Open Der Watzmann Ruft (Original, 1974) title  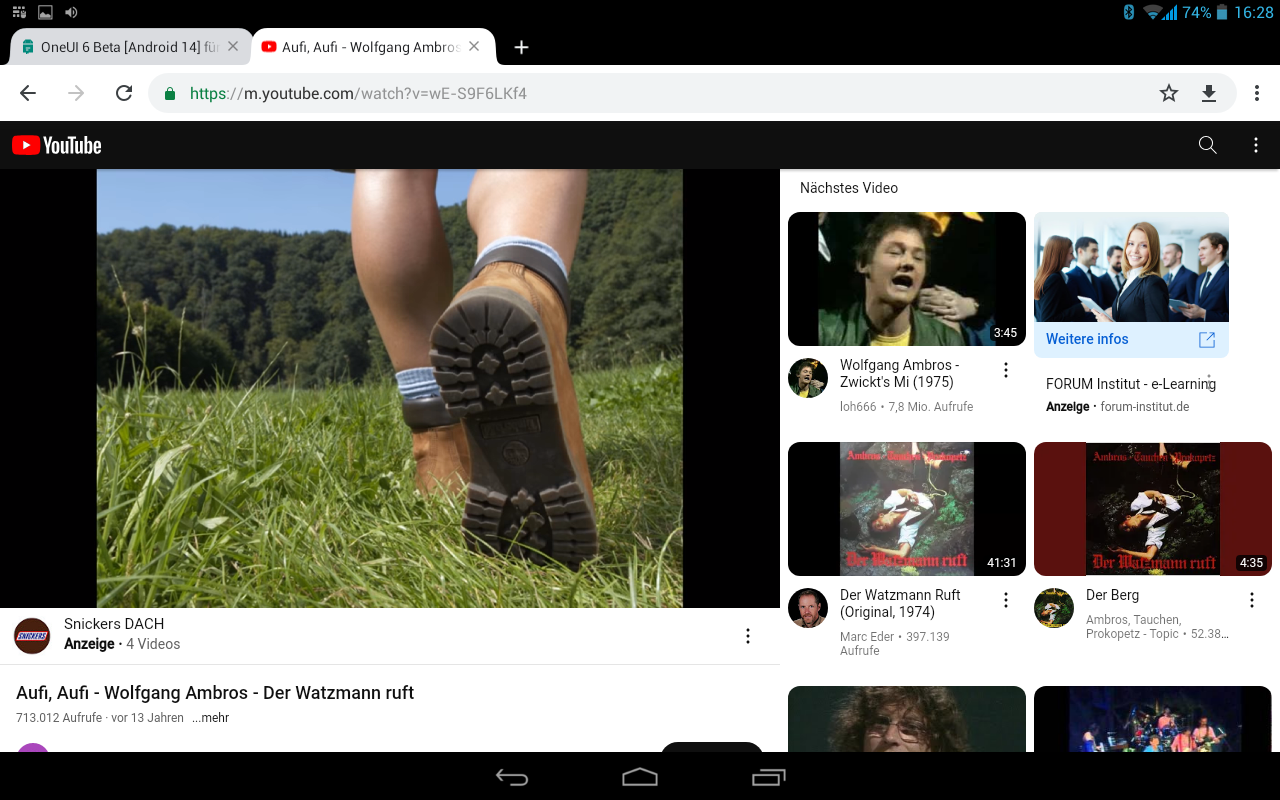900,603
